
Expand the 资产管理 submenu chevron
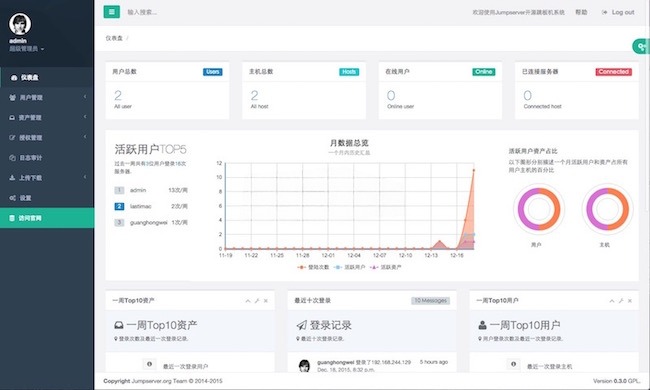85,117
